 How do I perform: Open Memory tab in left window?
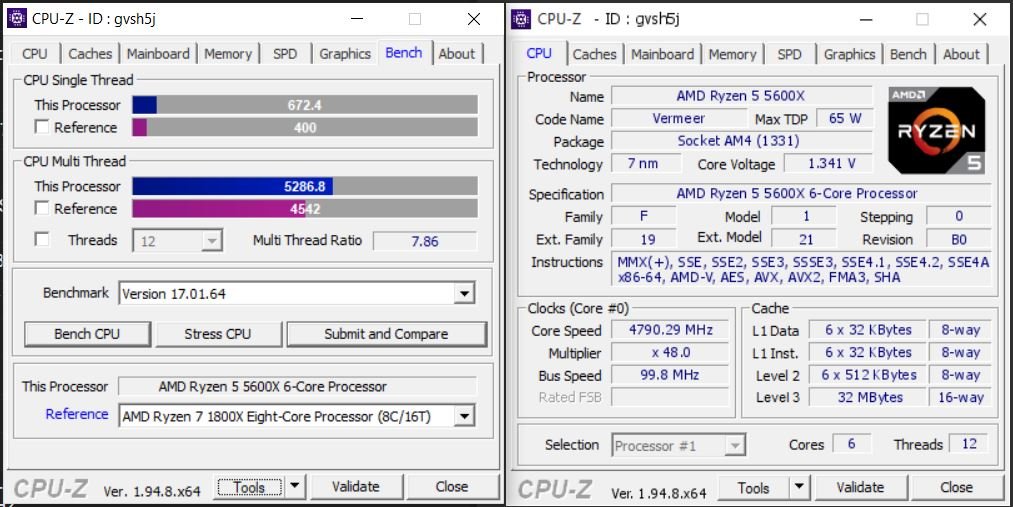[227, 54]
